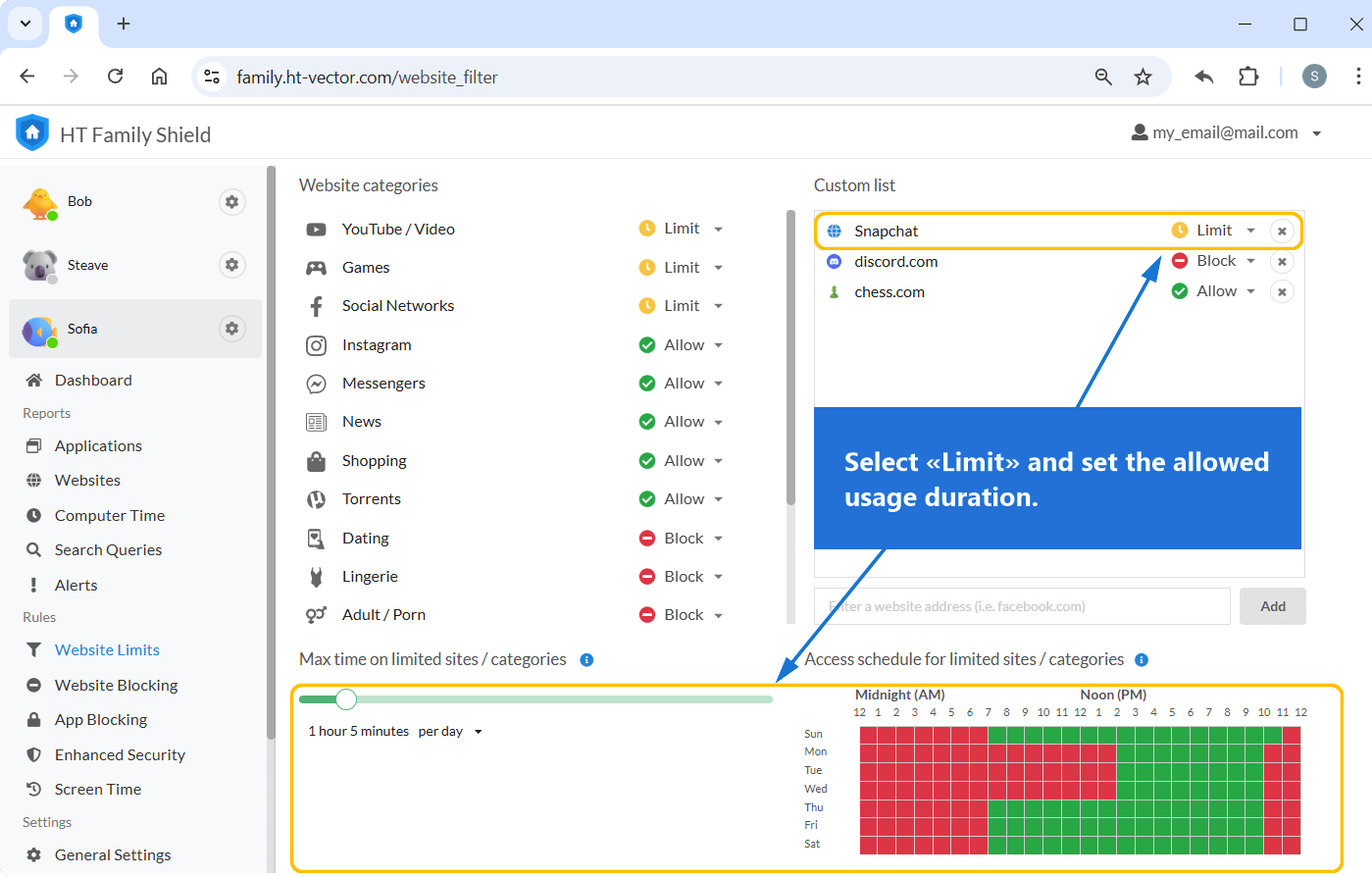The height and width of the screenshot is (877, 1372).
Task: Open settings gear for Sofia's profile
Action: coord(231,329)
